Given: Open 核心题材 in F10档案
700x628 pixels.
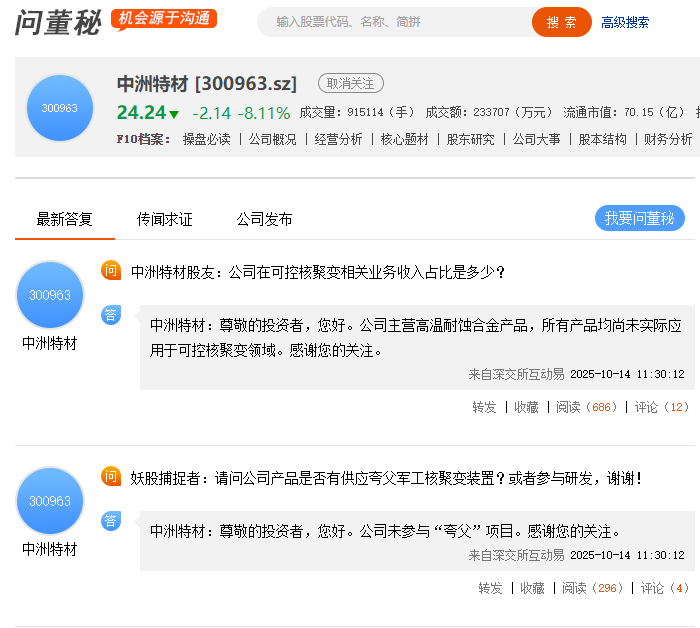Looking at the screenshot, I should 404,139.
